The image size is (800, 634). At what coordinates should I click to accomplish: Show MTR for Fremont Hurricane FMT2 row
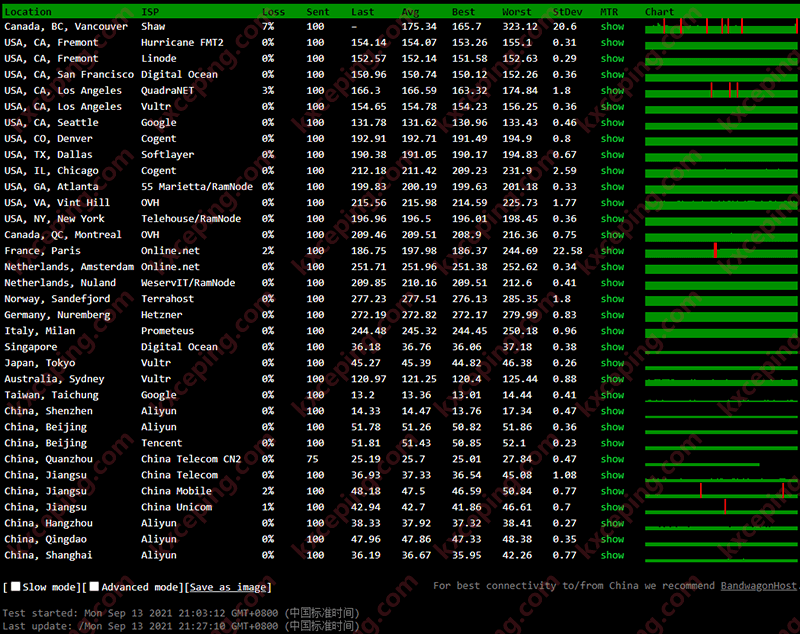point(612,42)
